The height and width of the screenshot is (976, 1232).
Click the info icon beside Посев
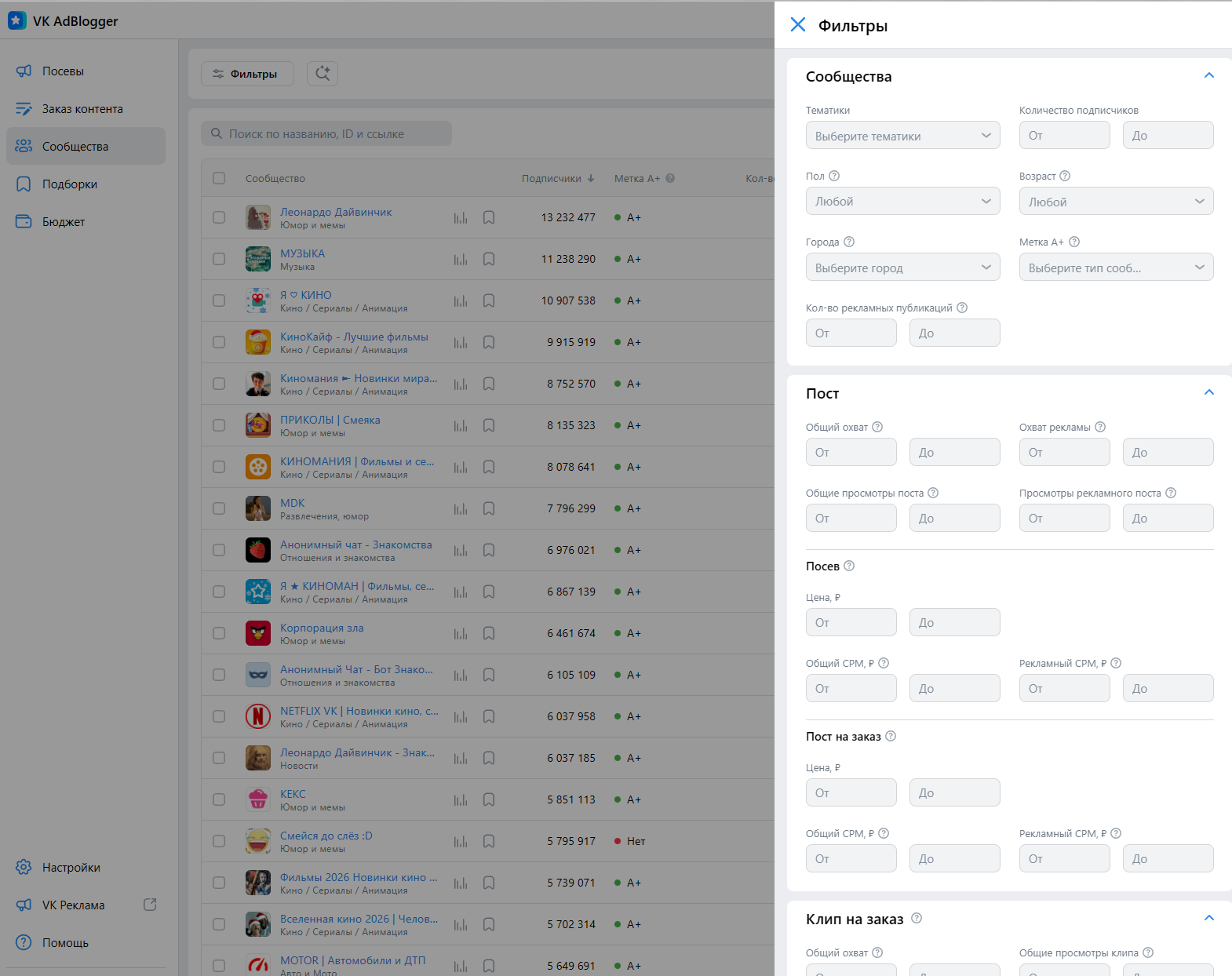(x=849, y=566)
